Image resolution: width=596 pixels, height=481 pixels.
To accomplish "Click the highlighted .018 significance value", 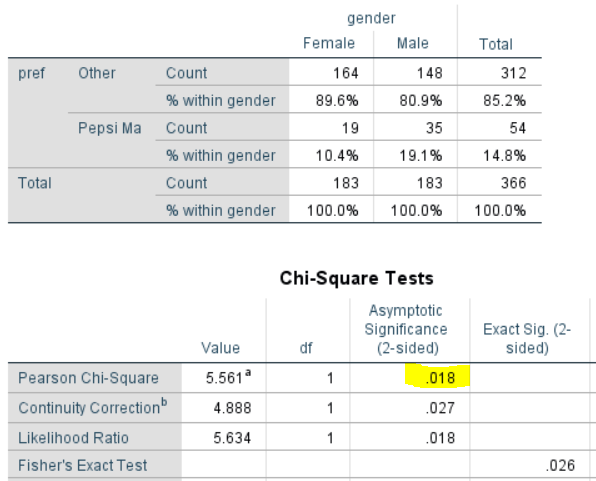I will (440, 378).
